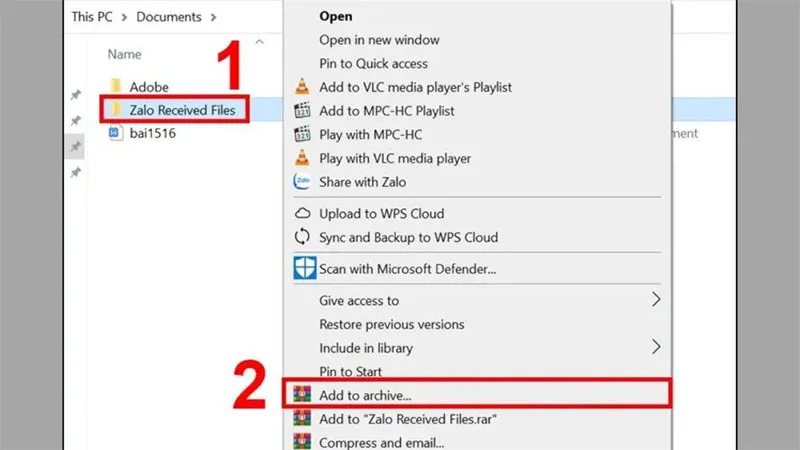This screenshot has height=450, width=800.
Task: Select Restore previous versions
Action: [x=392, y=324]
